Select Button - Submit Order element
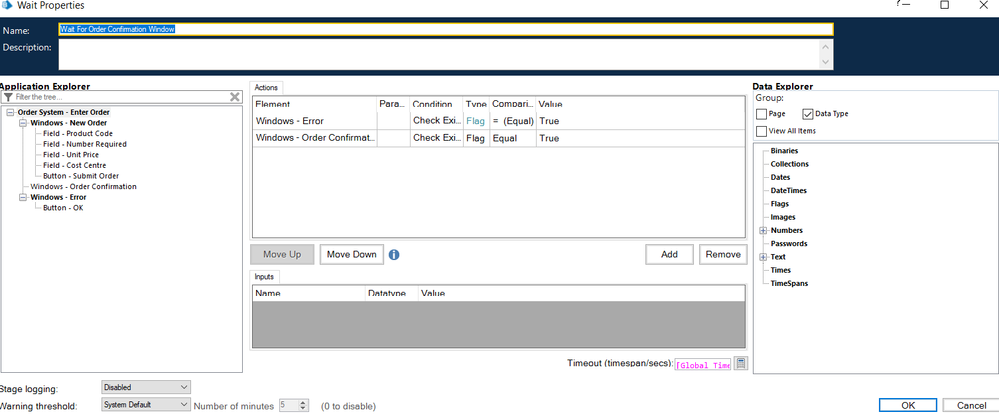The height and width of the screenshot is (414, 999). [x=81, y=176]
